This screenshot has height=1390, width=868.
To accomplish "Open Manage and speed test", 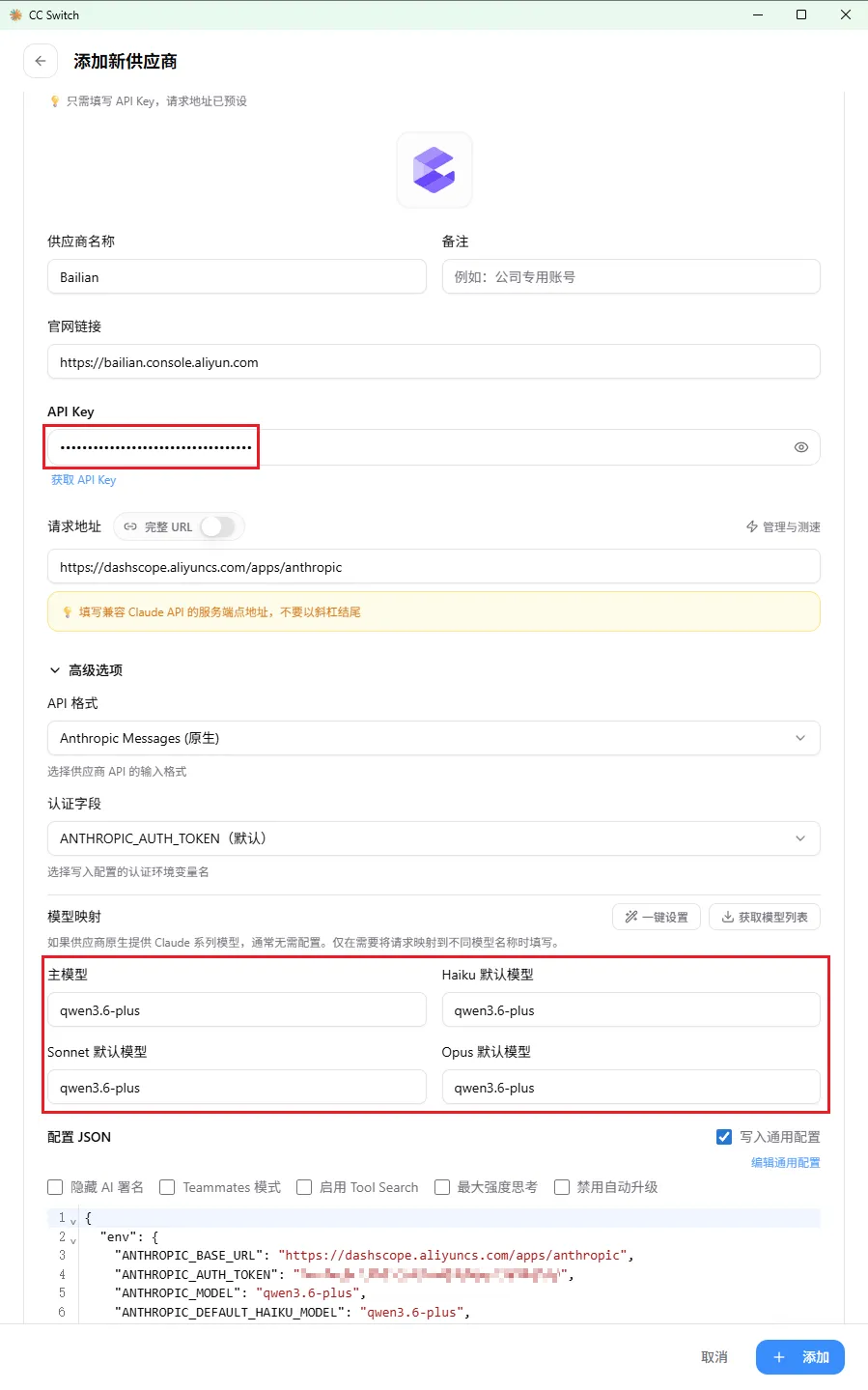I will click(783, 527).
